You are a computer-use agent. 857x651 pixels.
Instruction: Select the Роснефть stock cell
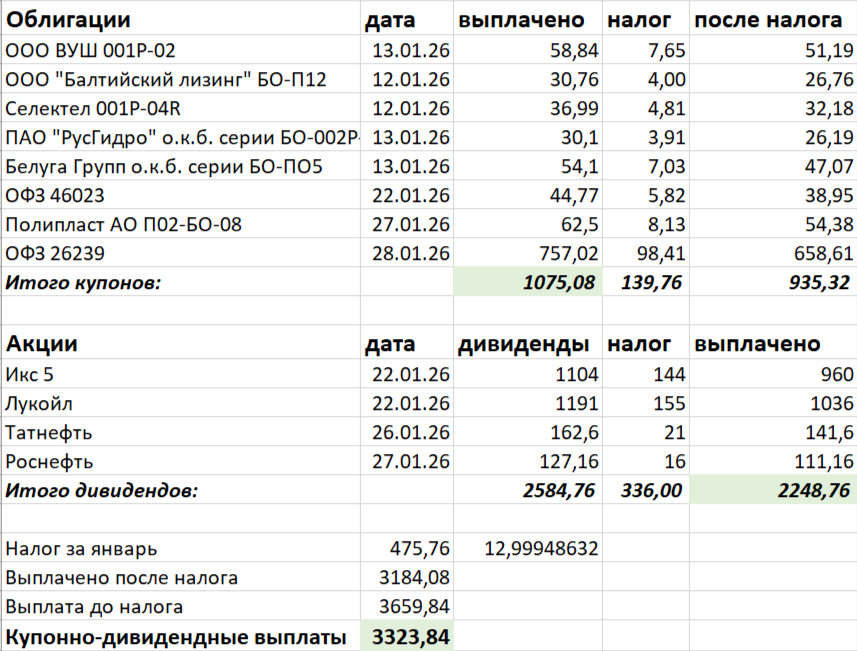[x=181, y=461]
